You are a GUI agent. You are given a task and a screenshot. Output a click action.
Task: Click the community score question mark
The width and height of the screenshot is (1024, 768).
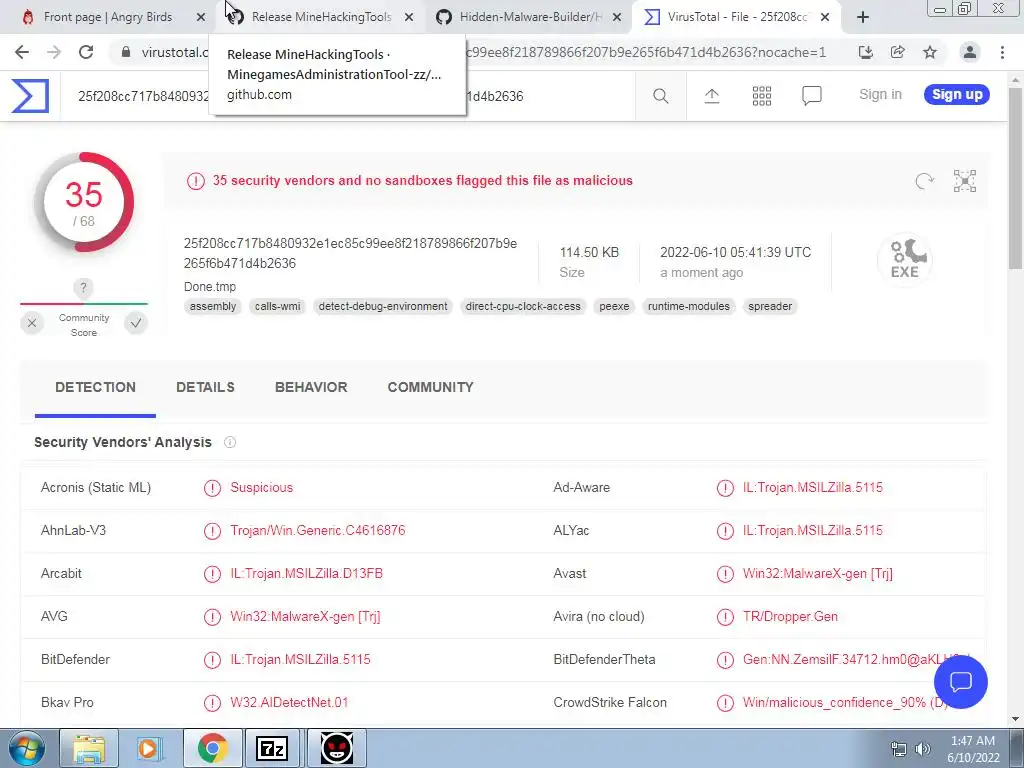click(83, 287)
